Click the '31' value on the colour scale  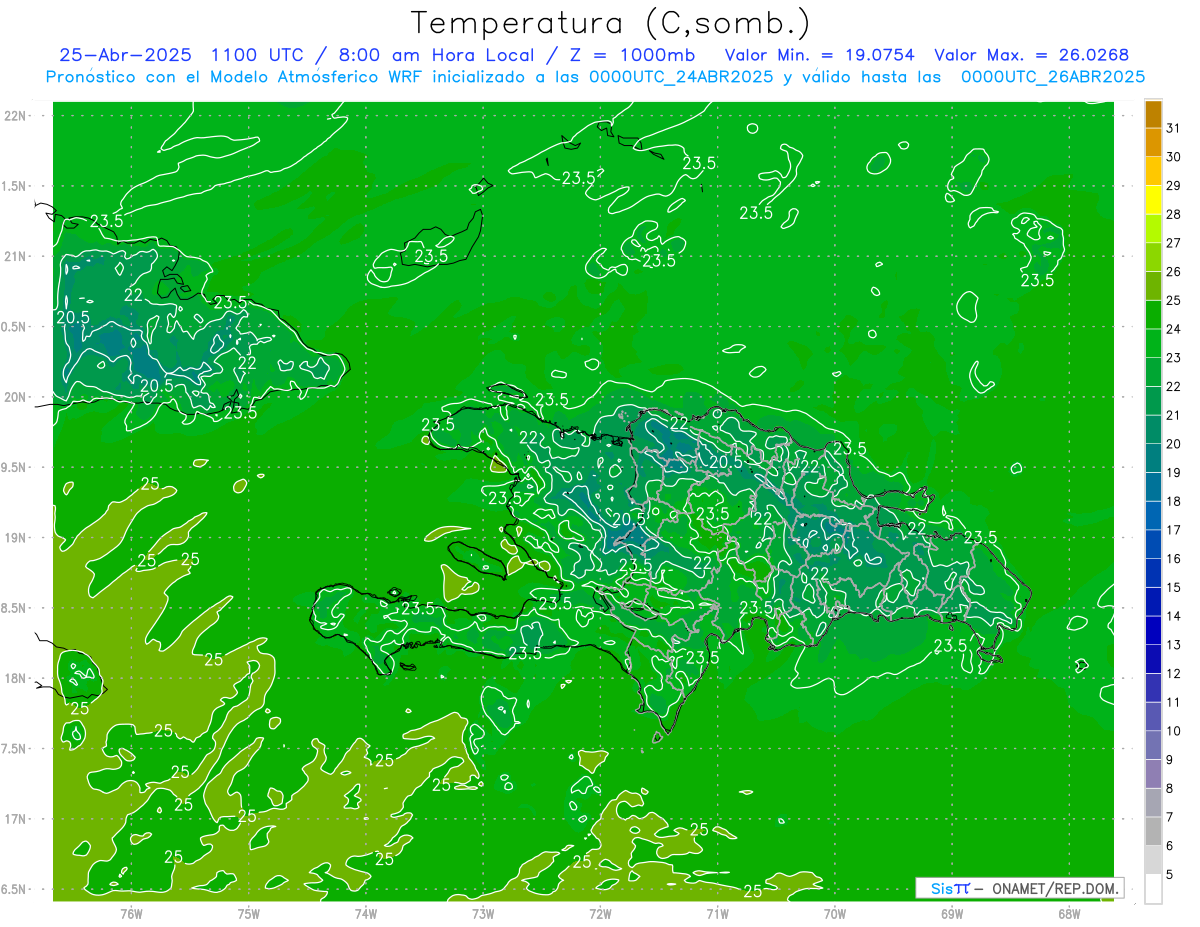pos(1174,128)
